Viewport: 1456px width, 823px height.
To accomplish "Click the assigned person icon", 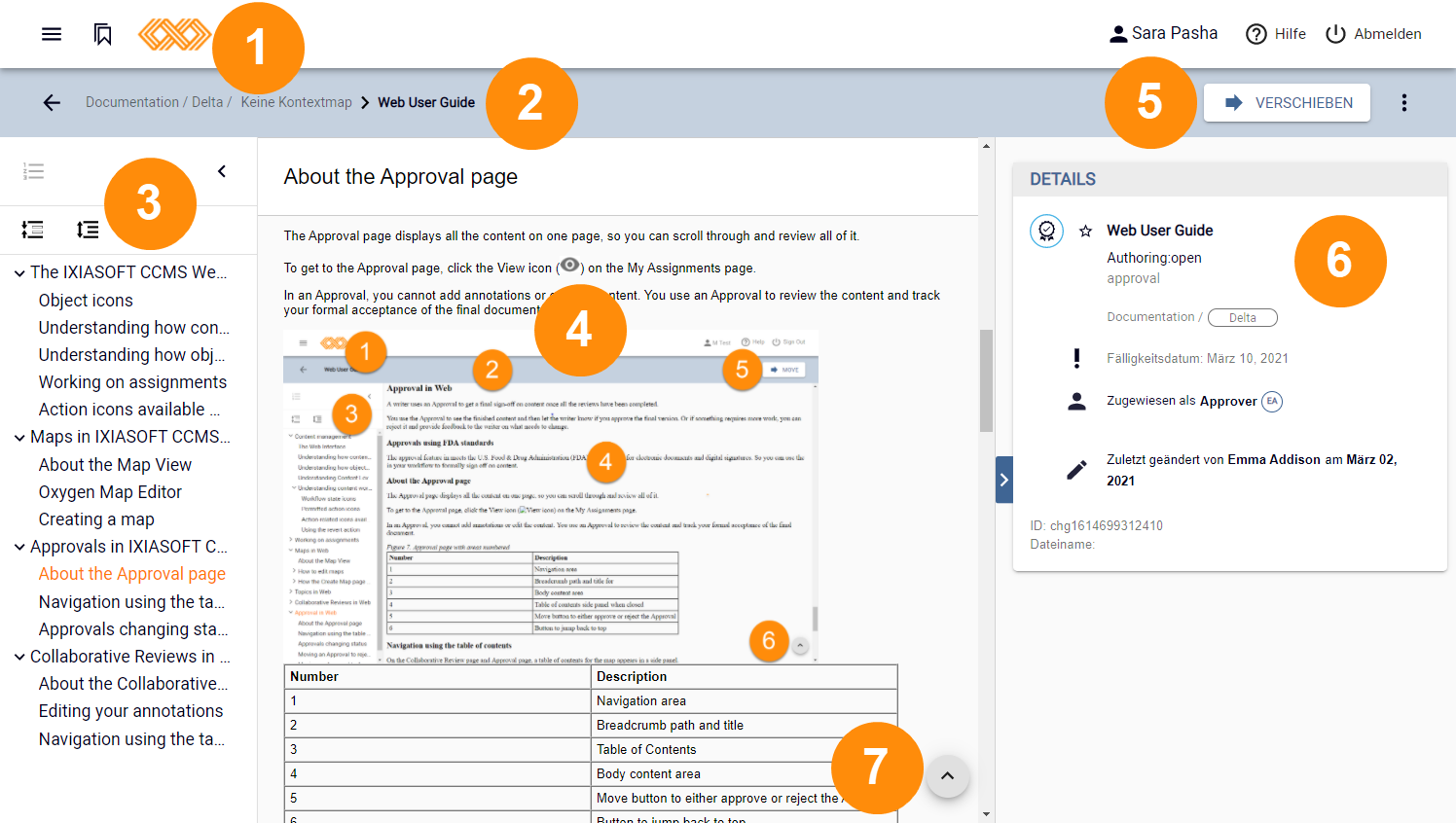I will pyautogui.click(x=1076, y=401).
